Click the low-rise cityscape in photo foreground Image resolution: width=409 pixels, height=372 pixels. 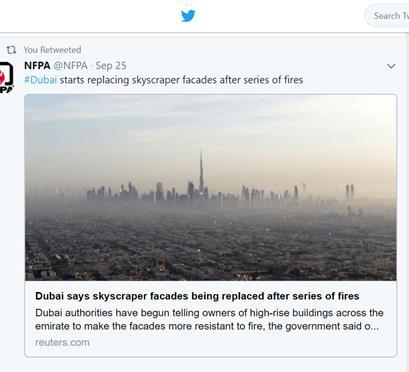211,247
